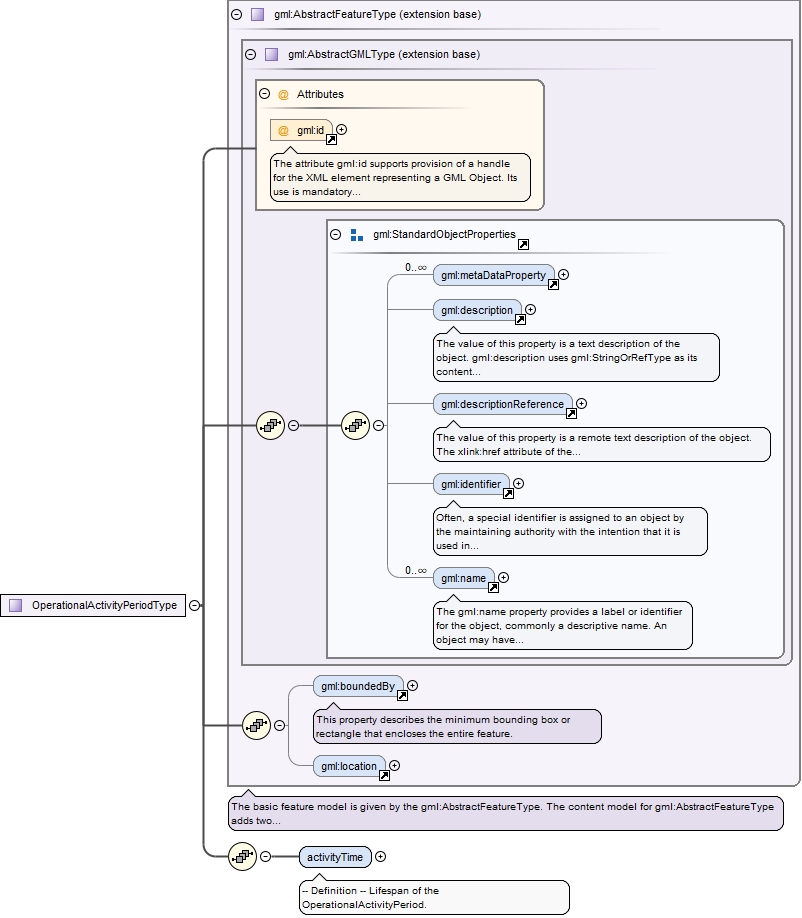Click the outer sequence compositor in AbstractGMLType
This screenshot has height=918, width=802.
point(270,426)
